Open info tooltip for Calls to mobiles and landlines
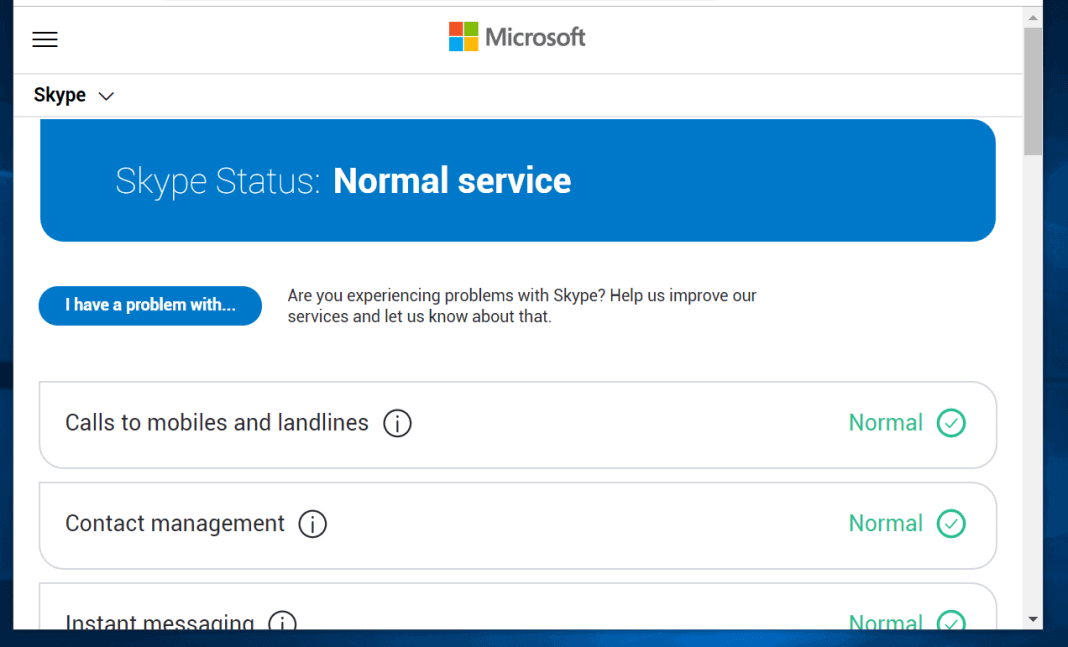The width and height of the screenshot is (1068, 647). tap(397, 423)
